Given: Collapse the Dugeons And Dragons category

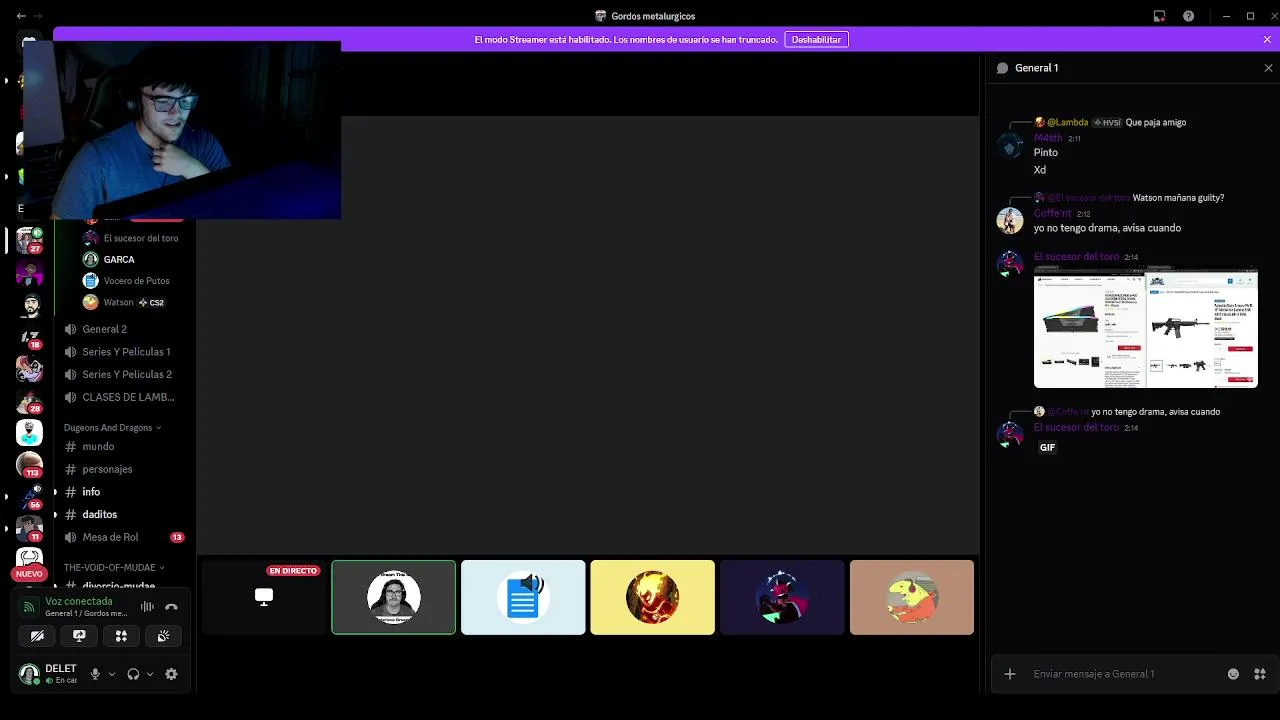Looking at the screenshot, I should (112, 428).
